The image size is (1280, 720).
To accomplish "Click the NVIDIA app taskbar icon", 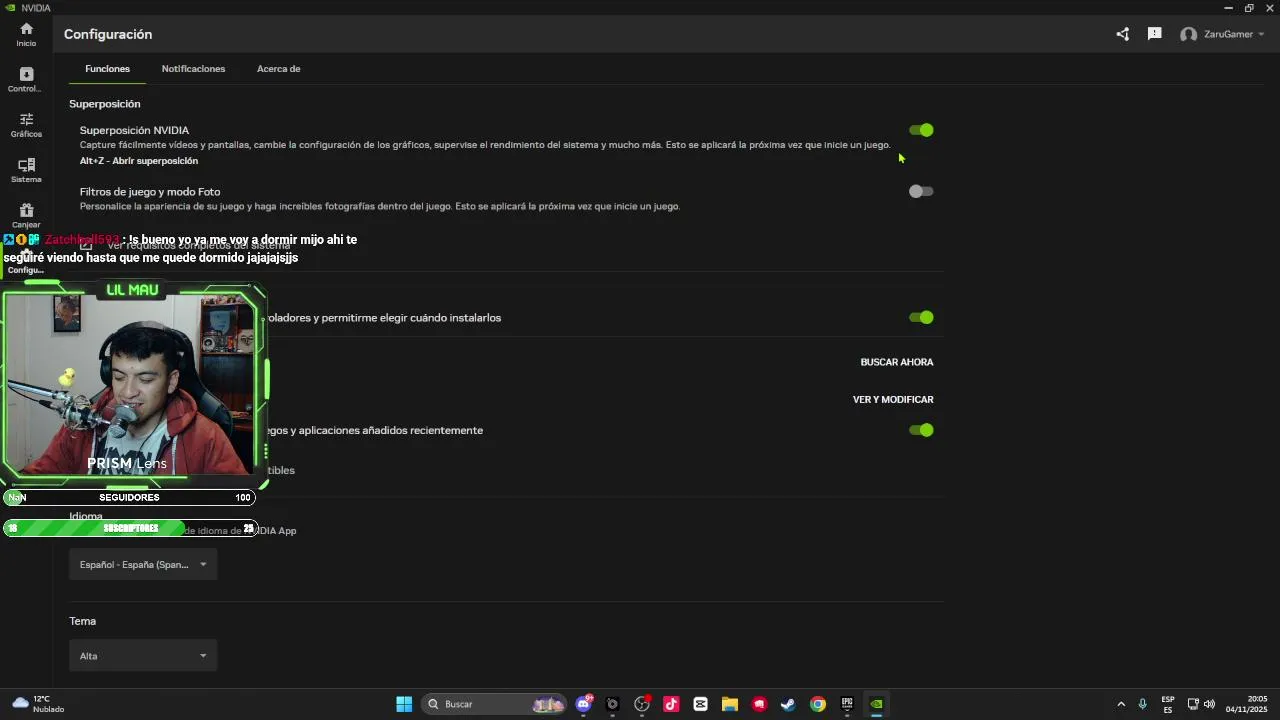I will pyautogui.click(x=876, y=704).
